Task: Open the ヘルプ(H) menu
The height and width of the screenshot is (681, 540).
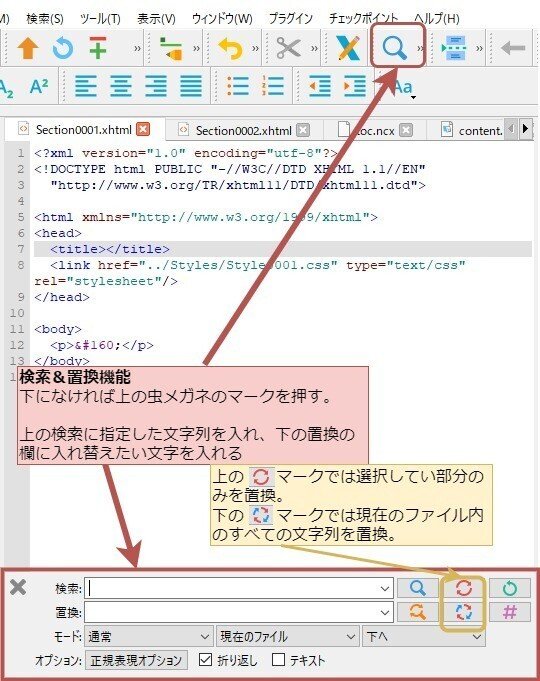Action: pyautogui.click(x=437, y=19)
